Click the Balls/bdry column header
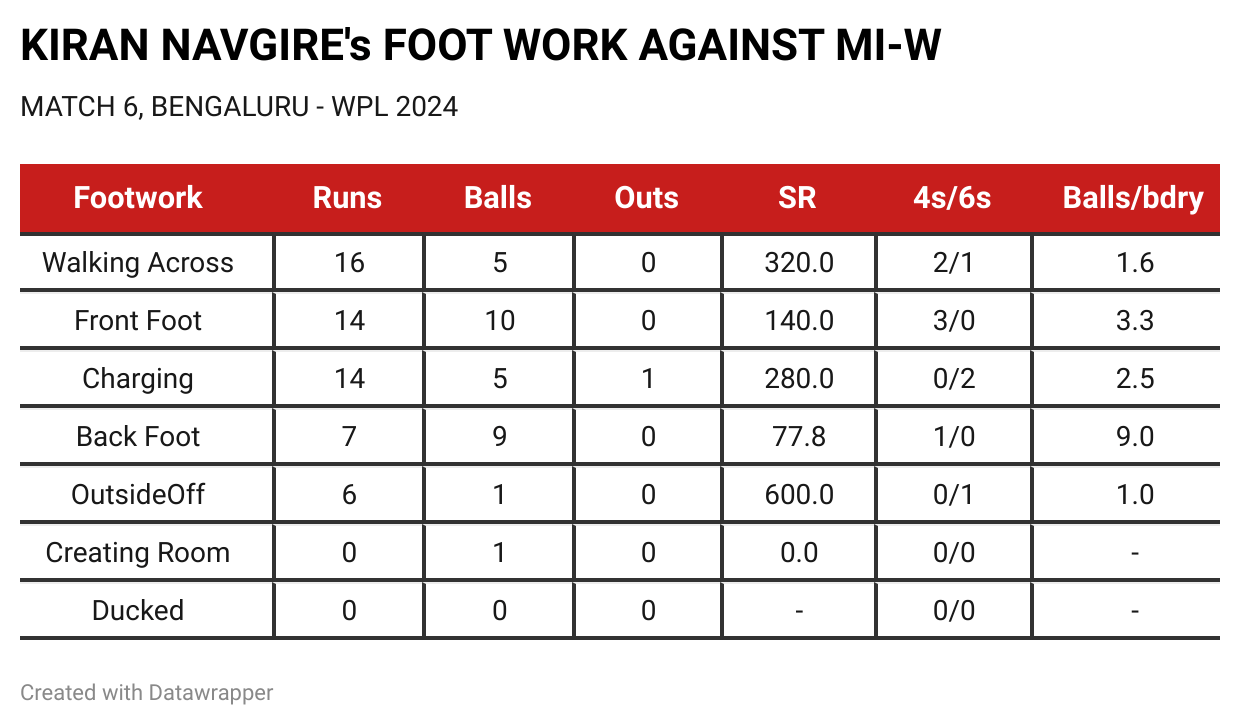 1133,198
